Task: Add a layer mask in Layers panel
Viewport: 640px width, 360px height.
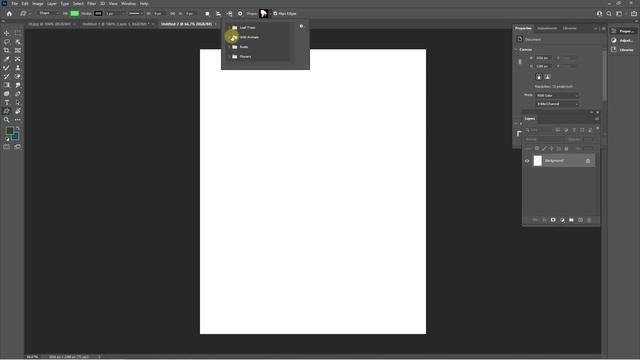Action: click(553, 220)
